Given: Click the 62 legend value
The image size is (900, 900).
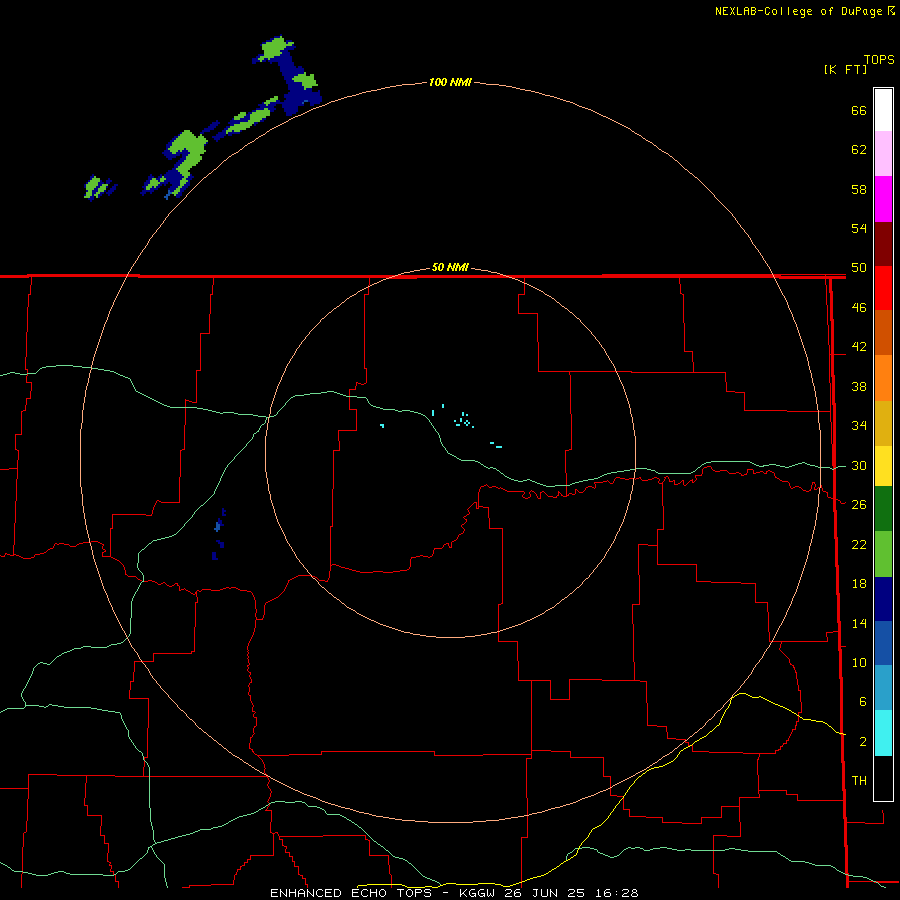Looking at the screenshot, I should [x=859, y=150].
